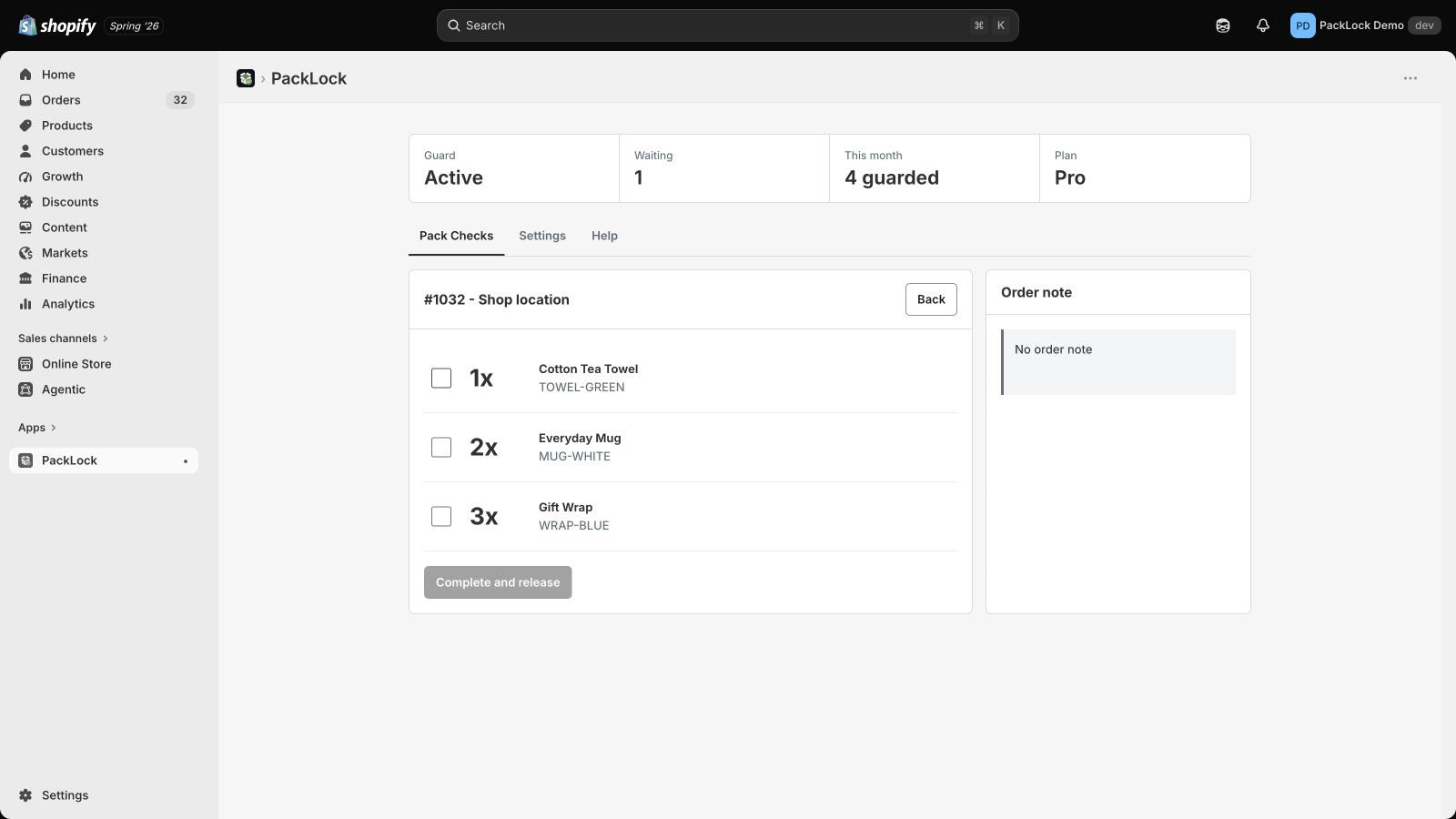Click the Guard Active status card
Viewport: 1456px width, 819px height.
[514, 168]
